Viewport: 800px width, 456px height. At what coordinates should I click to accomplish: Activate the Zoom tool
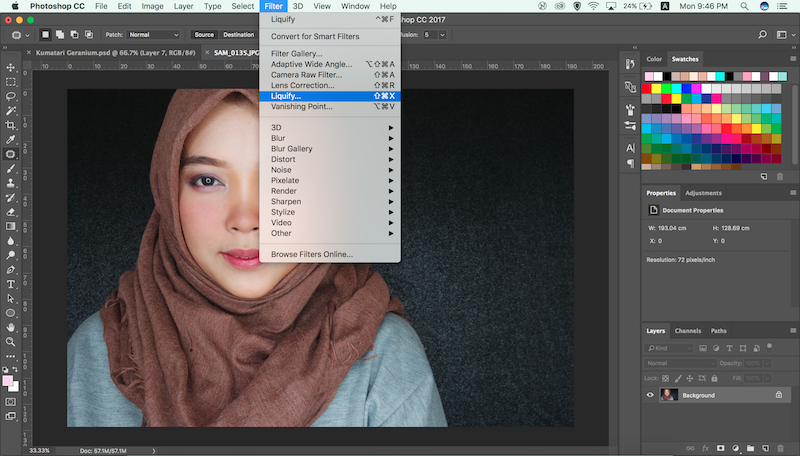[11, 341]
